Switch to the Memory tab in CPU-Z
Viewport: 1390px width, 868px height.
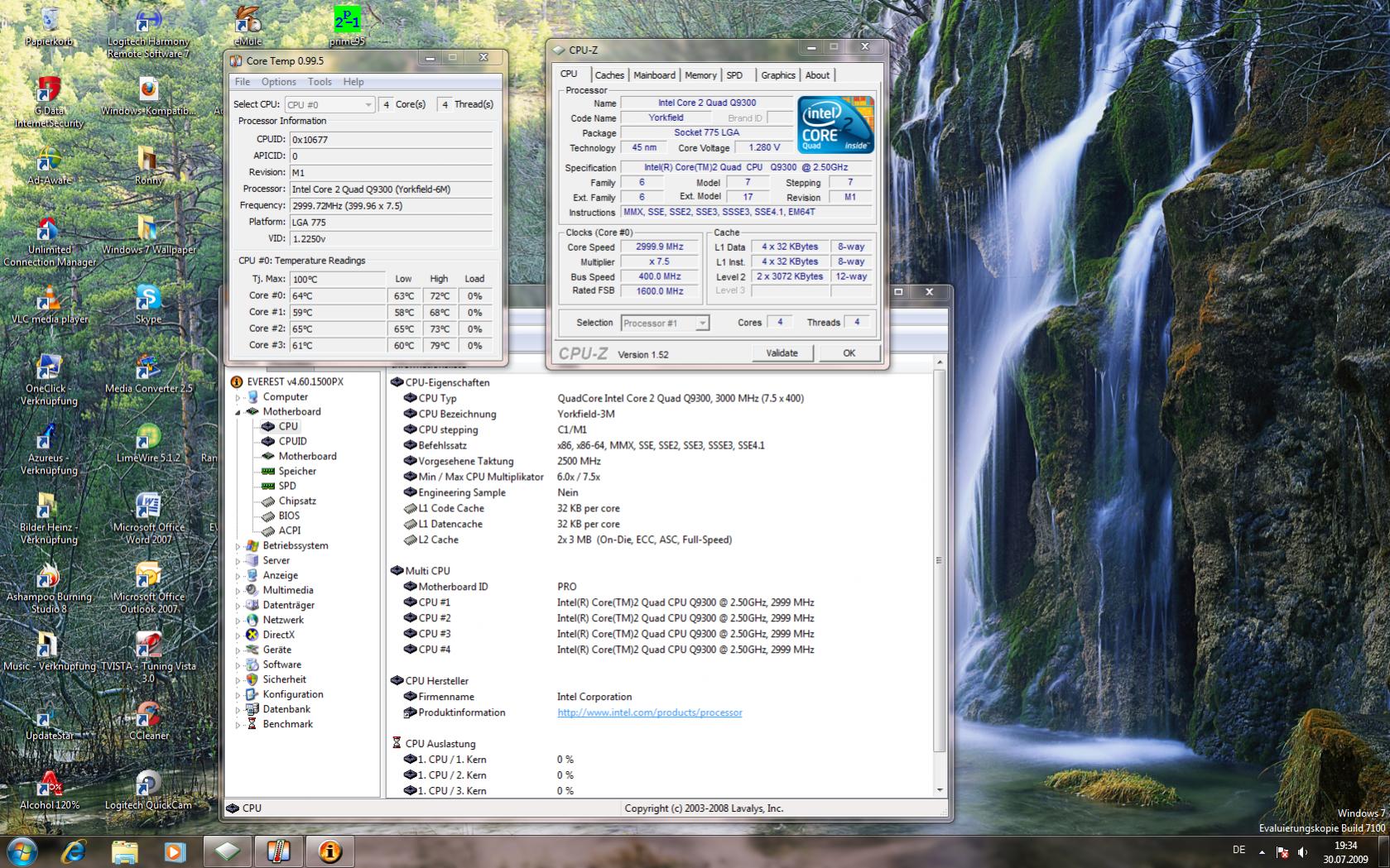point(700,75)
